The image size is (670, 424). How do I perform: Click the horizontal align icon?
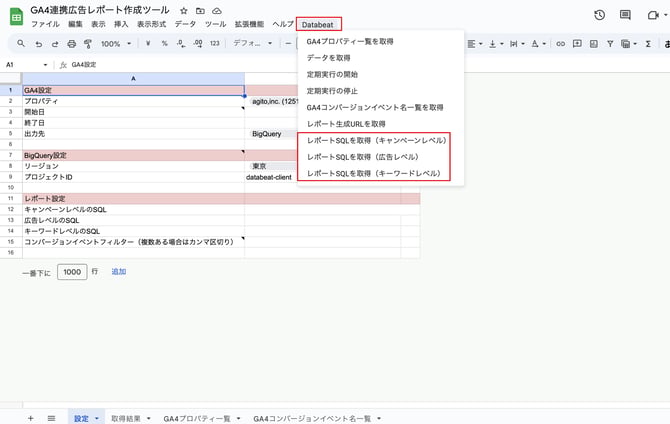click(471, 44)
